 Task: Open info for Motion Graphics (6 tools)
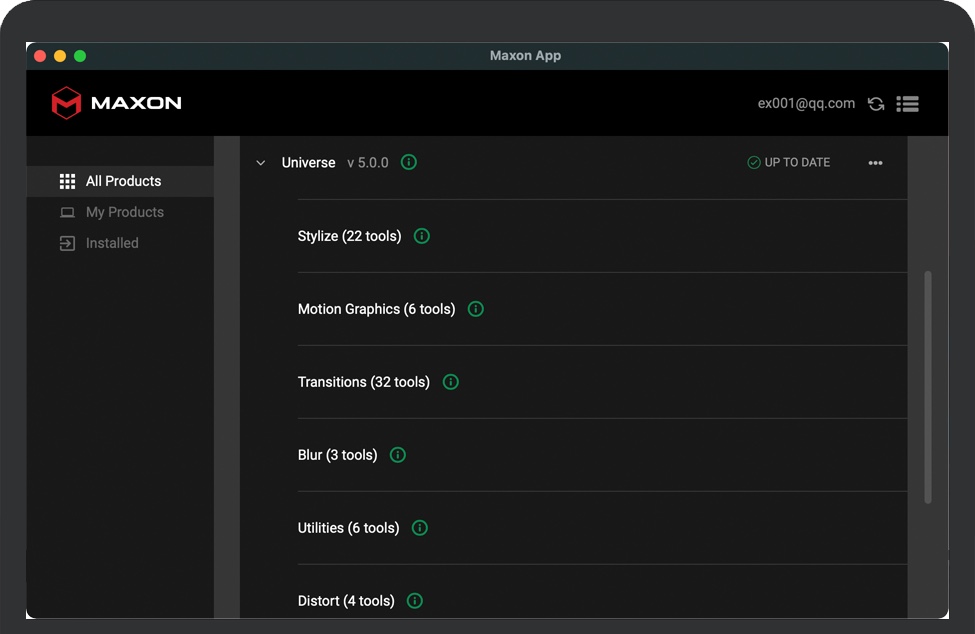click(x=476, y=310)
